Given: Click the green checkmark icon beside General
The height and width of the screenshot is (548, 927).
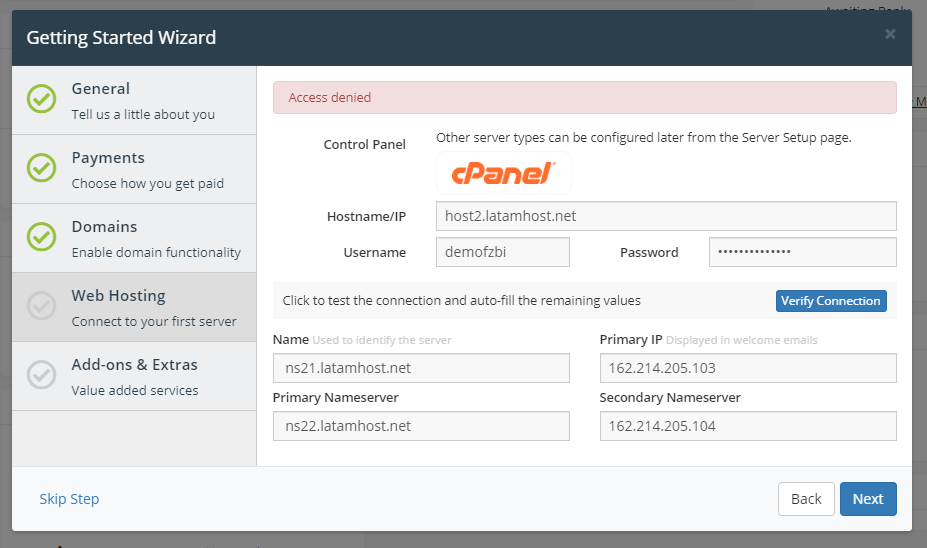Looking at the screenshot, I should tap(41, 99).
